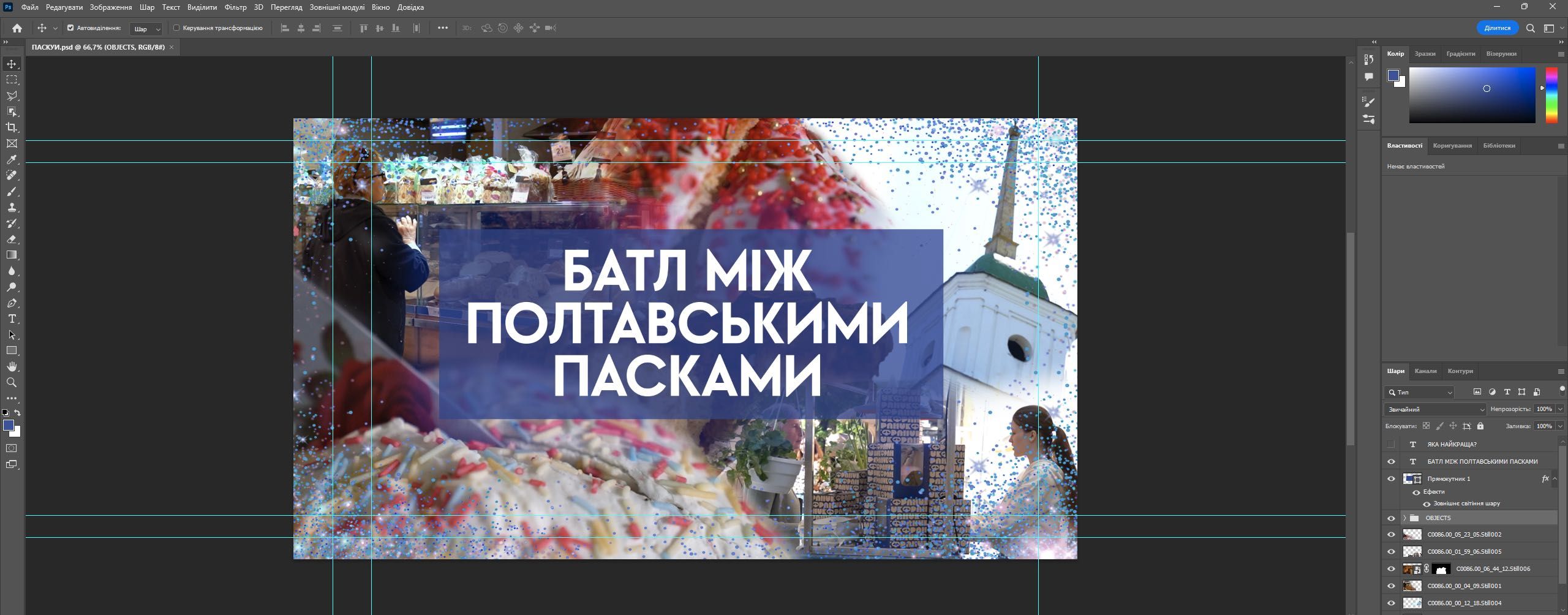Open the Непрозорість value dropdown arrow

coord(1560,409)
